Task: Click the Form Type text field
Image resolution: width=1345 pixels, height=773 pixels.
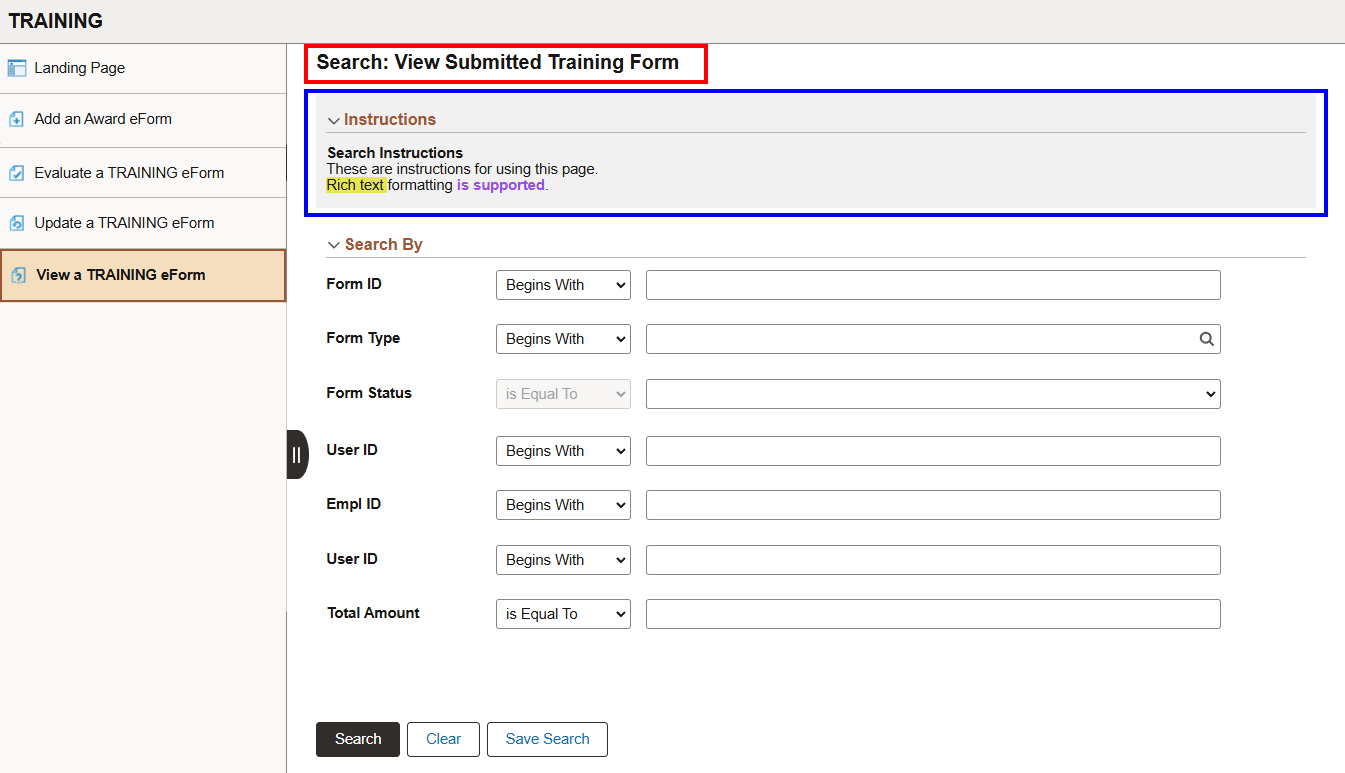Action: click(x=933, y=339)
